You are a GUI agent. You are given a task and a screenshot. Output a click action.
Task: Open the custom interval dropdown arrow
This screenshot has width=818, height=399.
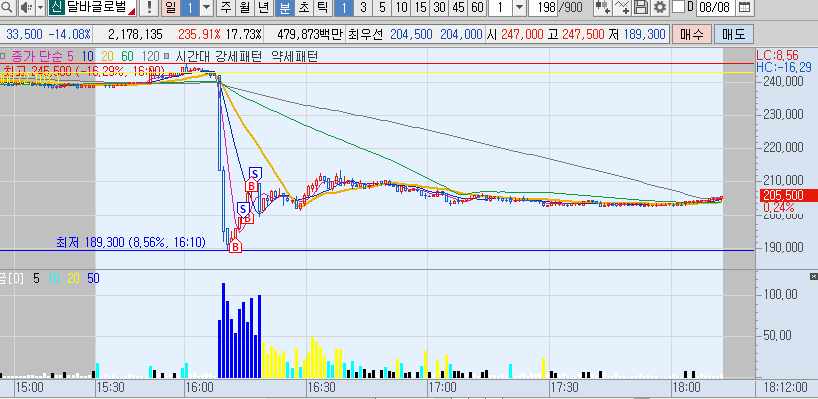[x=520, y=7]
